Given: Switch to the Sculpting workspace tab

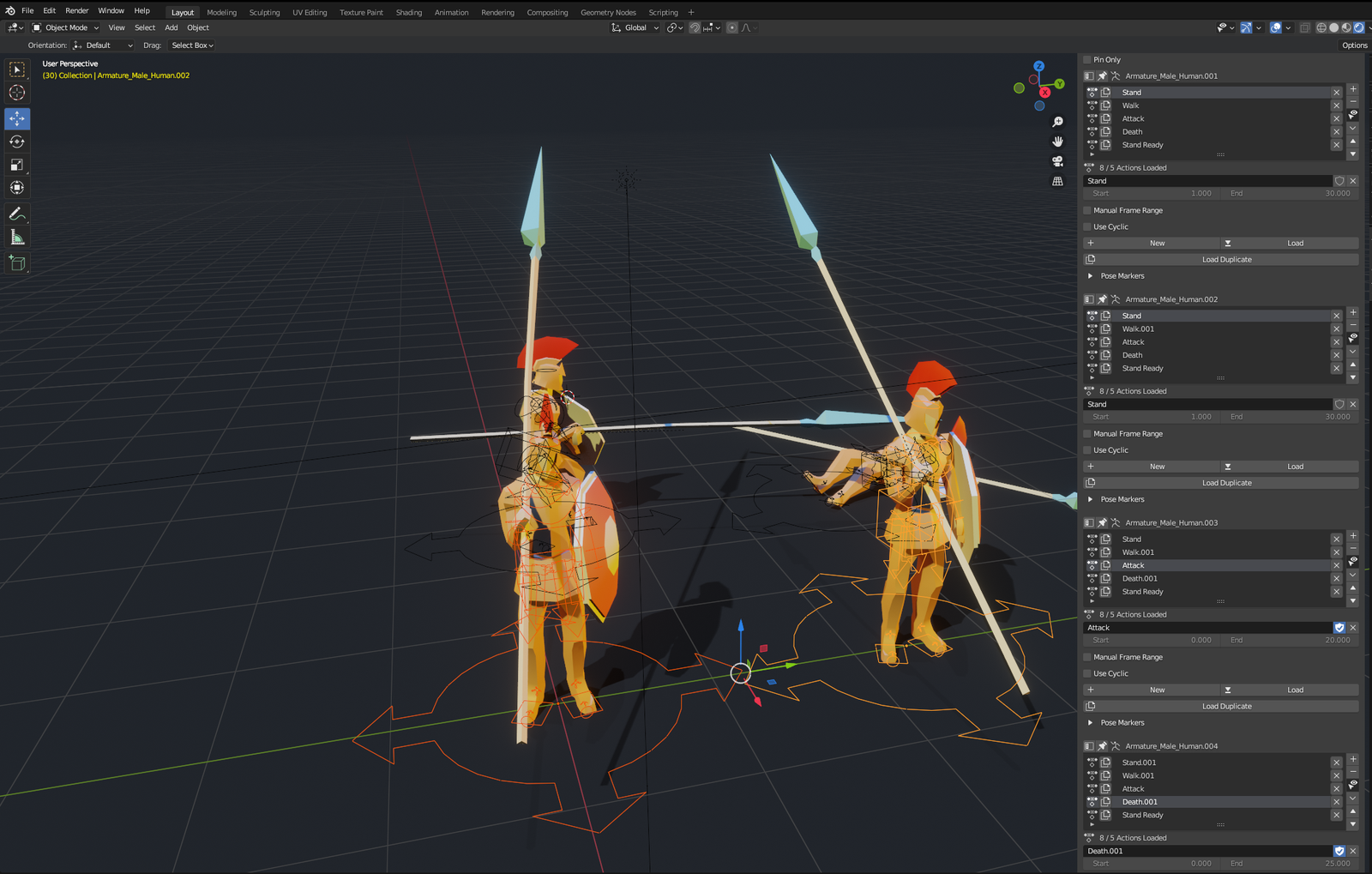Looking at the screenshot, I should click(264, 12).
